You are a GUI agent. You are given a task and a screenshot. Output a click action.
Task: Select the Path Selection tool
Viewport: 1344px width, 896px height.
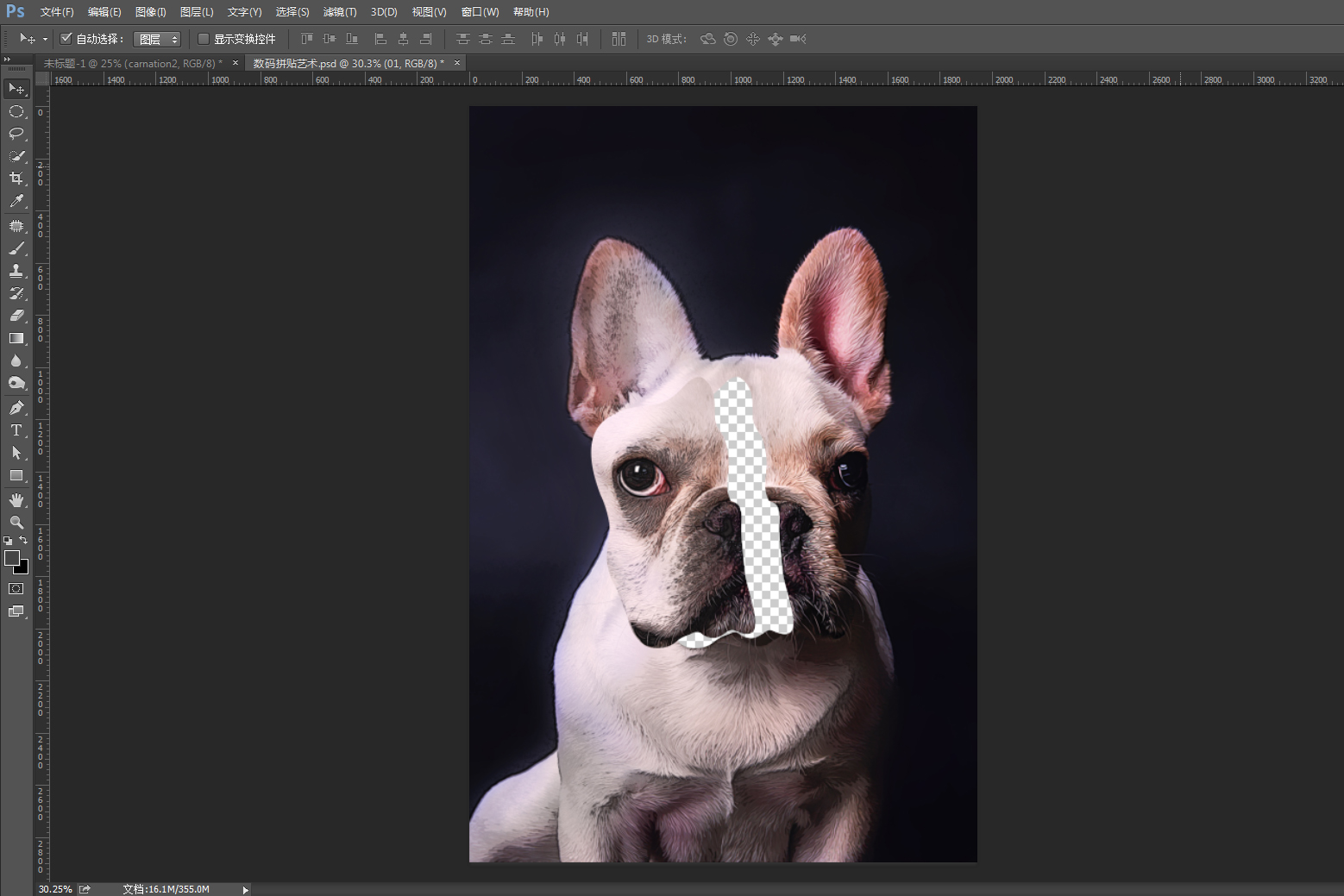click(16, 453)
